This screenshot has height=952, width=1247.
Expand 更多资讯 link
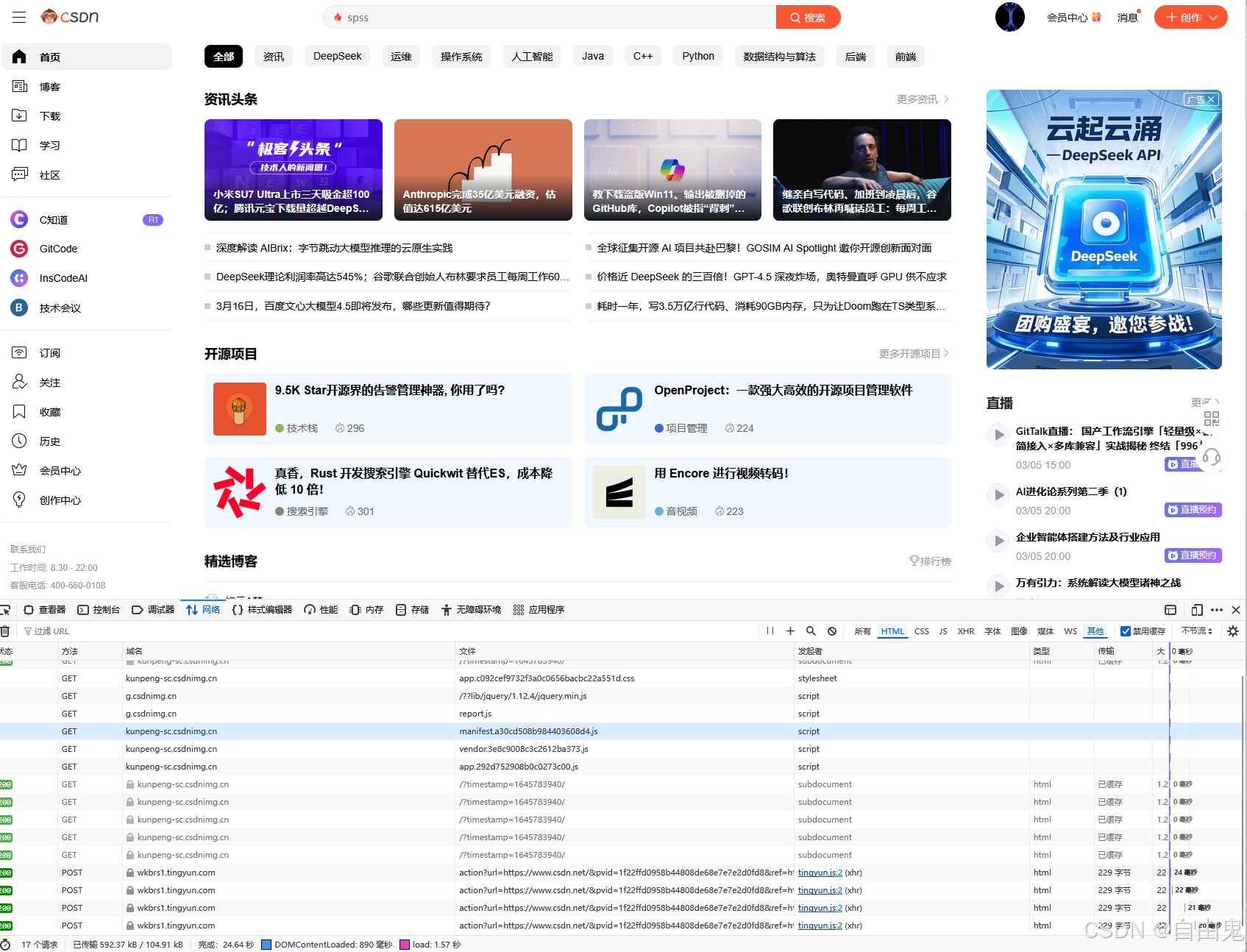923,99
